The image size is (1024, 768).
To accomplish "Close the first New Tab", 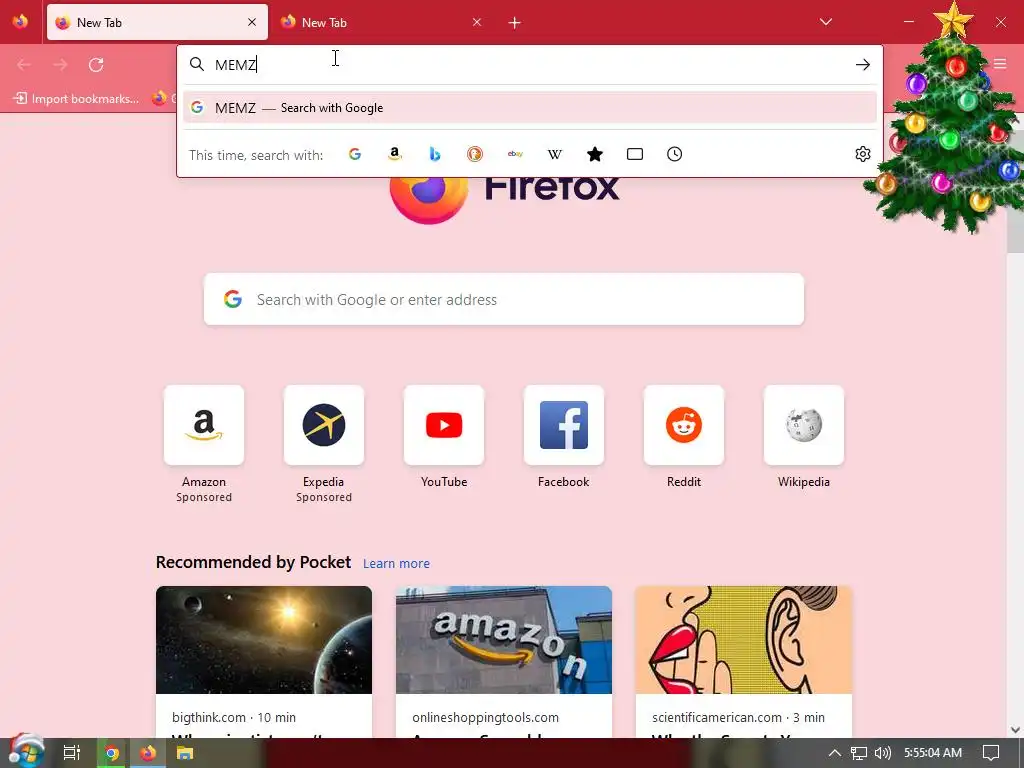I will (252, 22).
